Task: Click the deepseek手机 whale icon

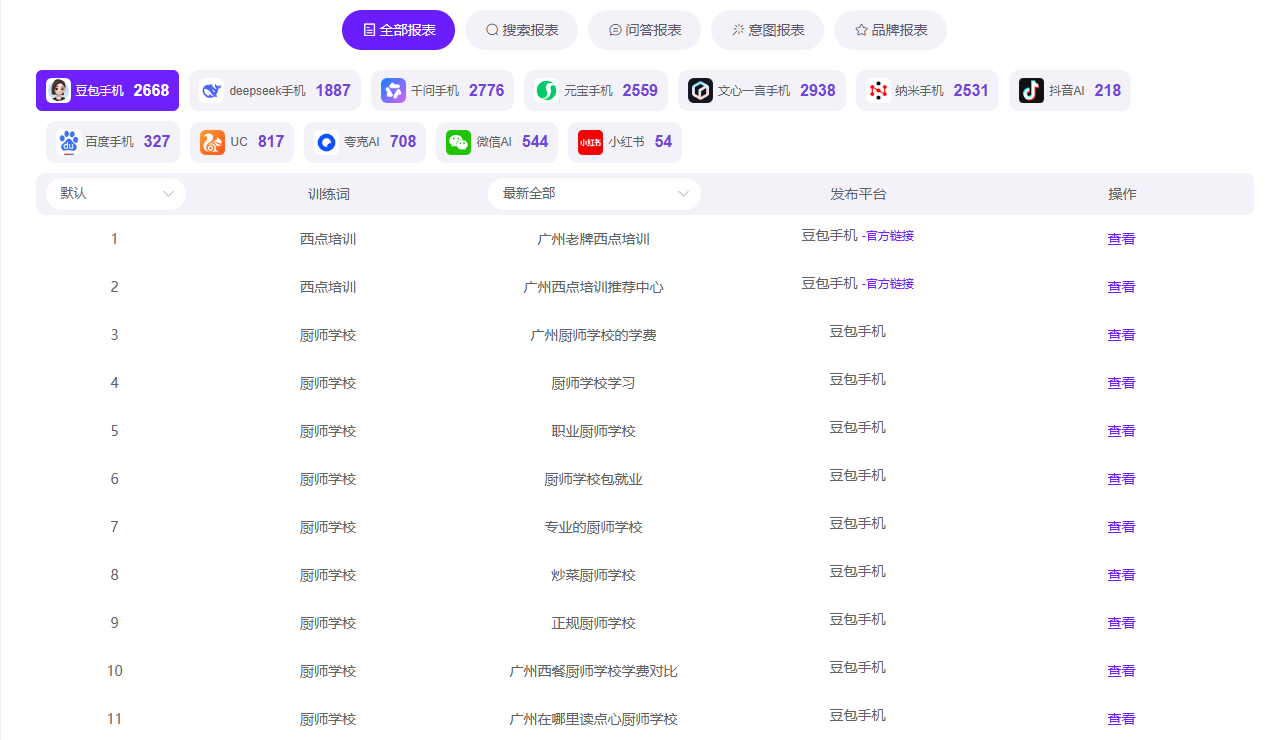Action: click(211, 90)
